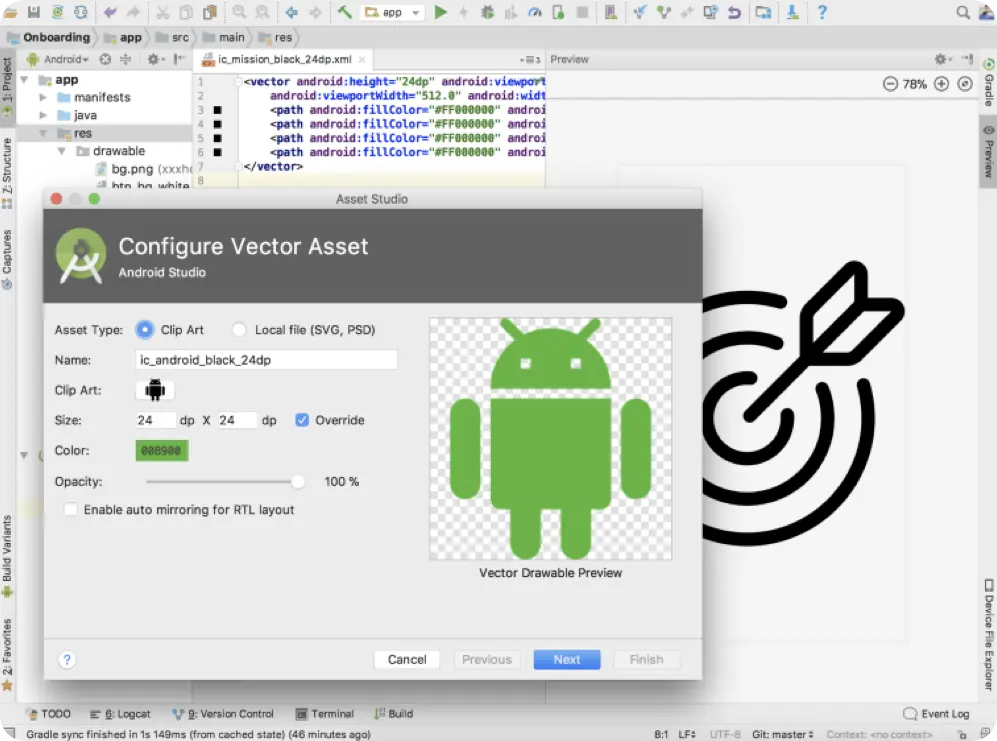The width and height of the screenshot is (997, 741).
Task: Open the help question mark in toolbar
Action: coord(822,12)
